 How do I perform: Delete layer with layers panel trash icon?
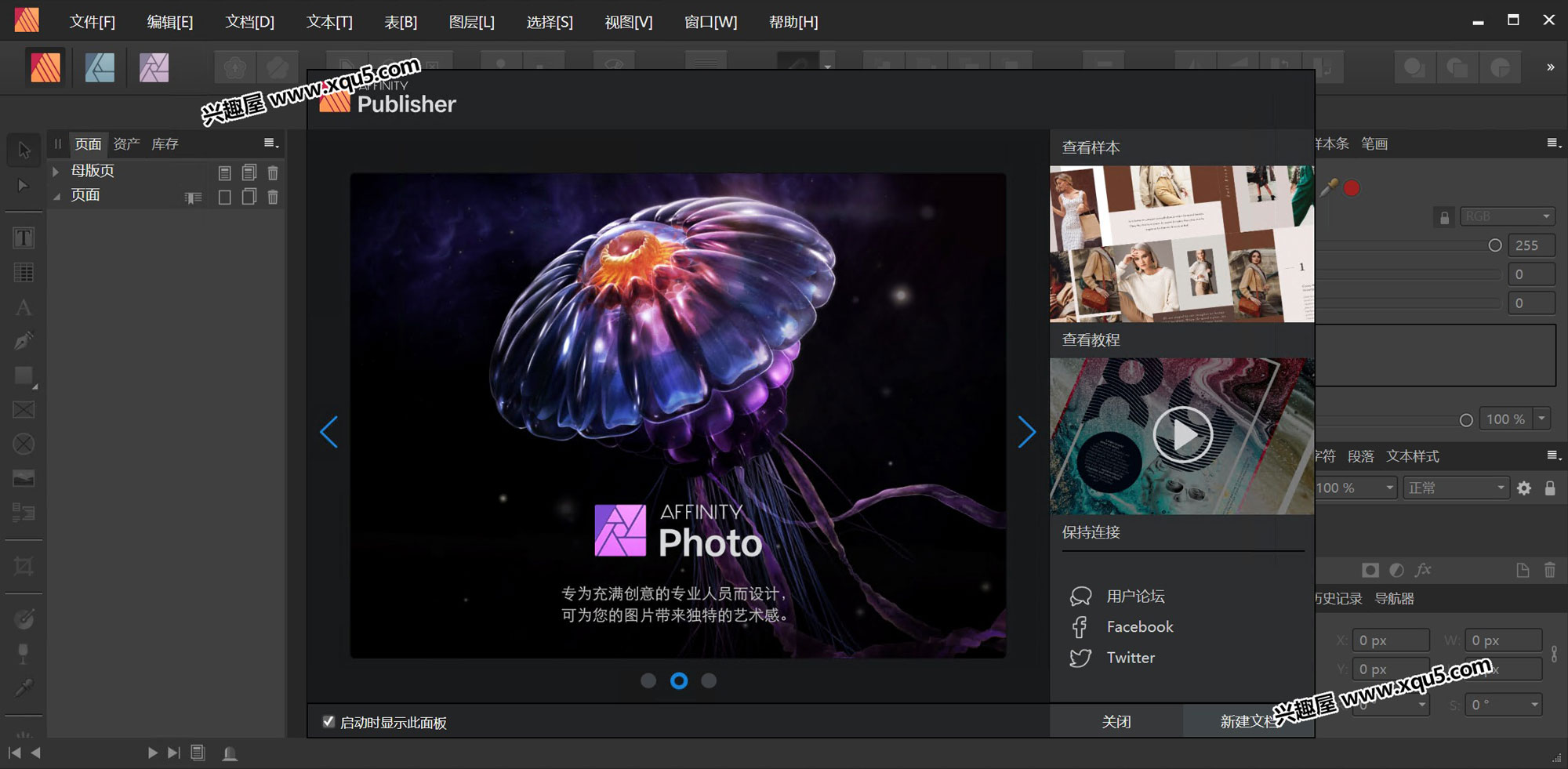1550,570
